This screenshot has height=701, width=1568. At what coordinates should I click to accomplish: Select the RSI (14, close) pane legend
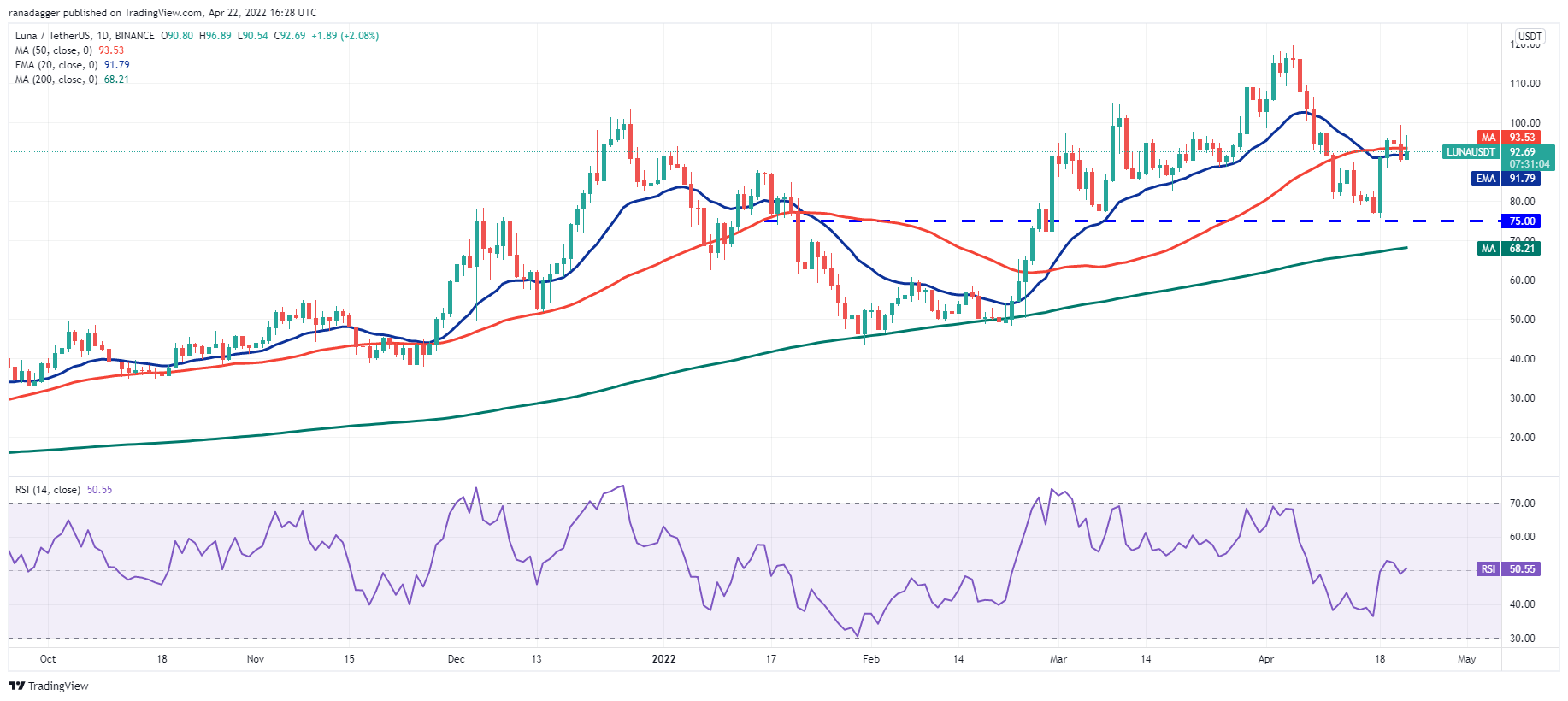[48, 490]
